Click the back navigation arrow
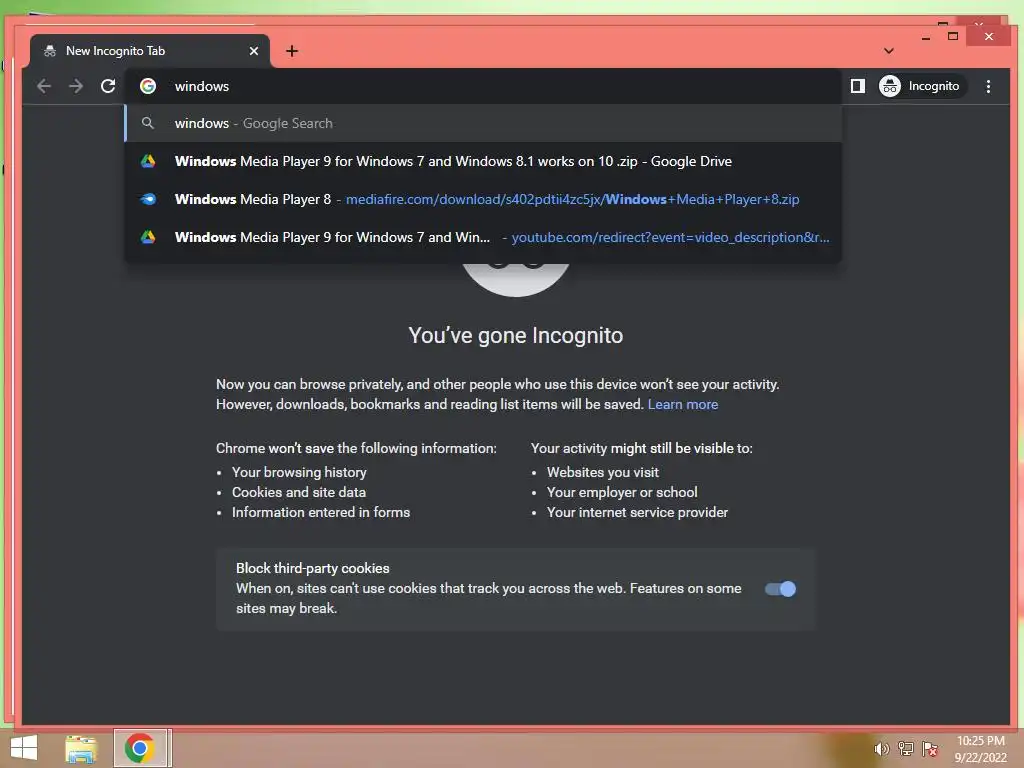 (x=44, y=86)
